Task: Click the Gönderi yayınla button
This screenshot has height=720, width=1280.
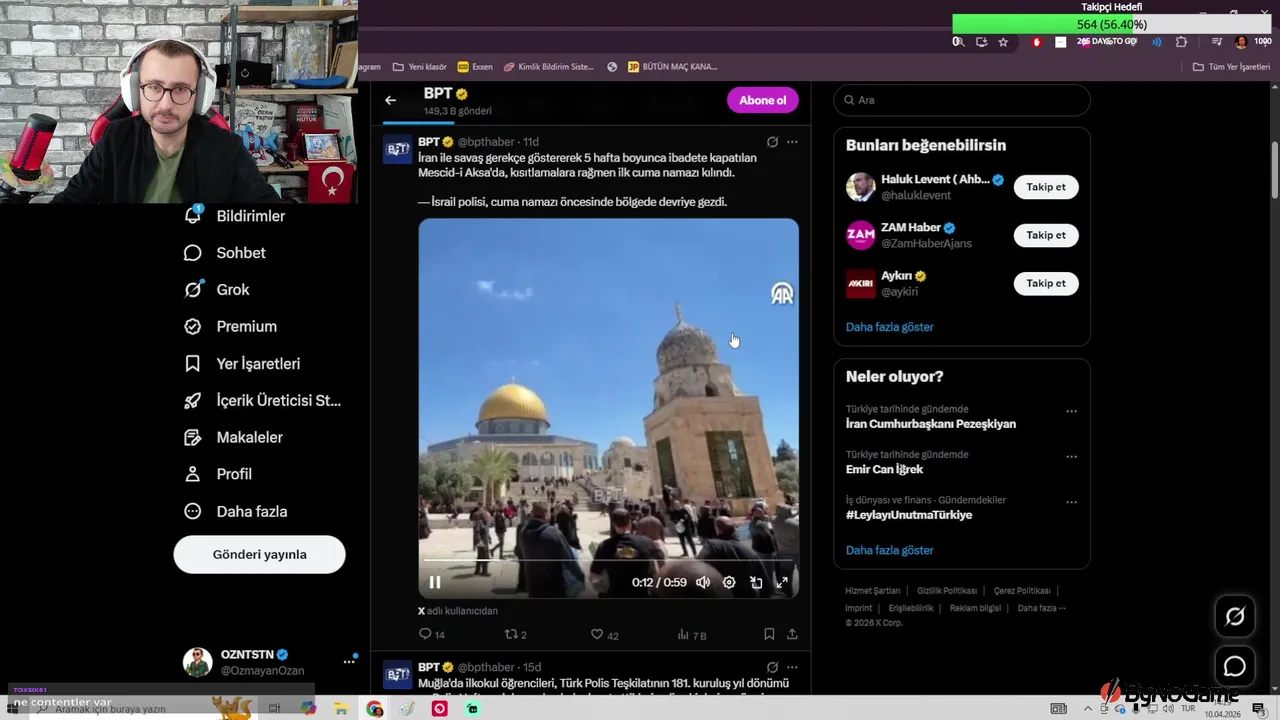Action: (x=259, y=554)
